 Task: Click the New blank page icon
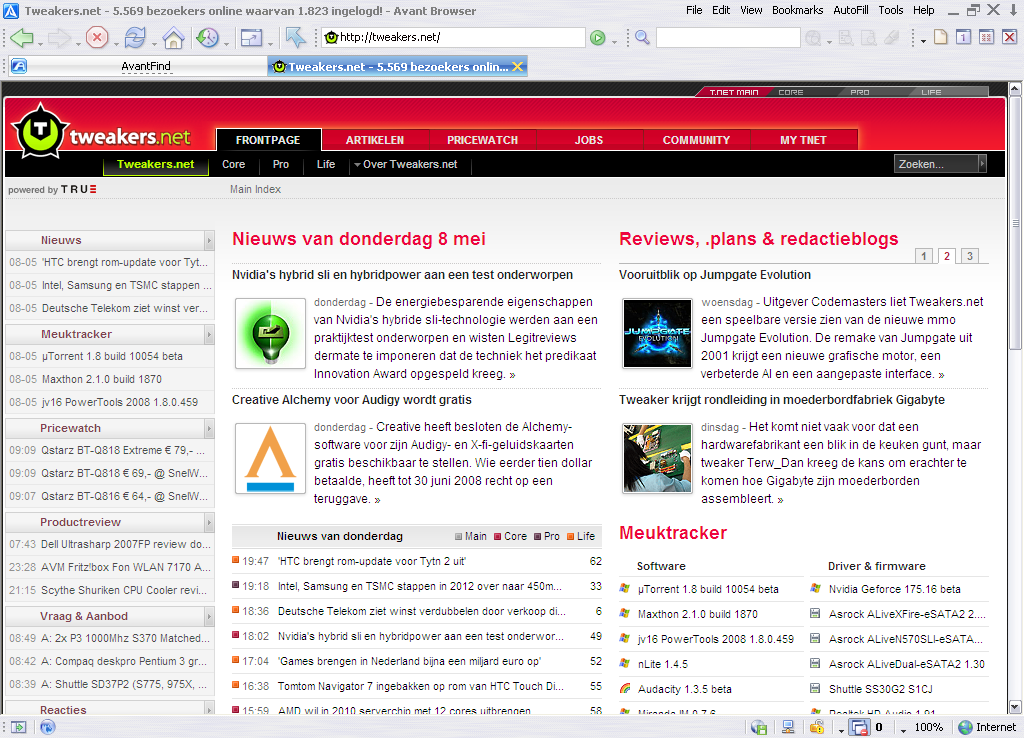pos(940,37)
